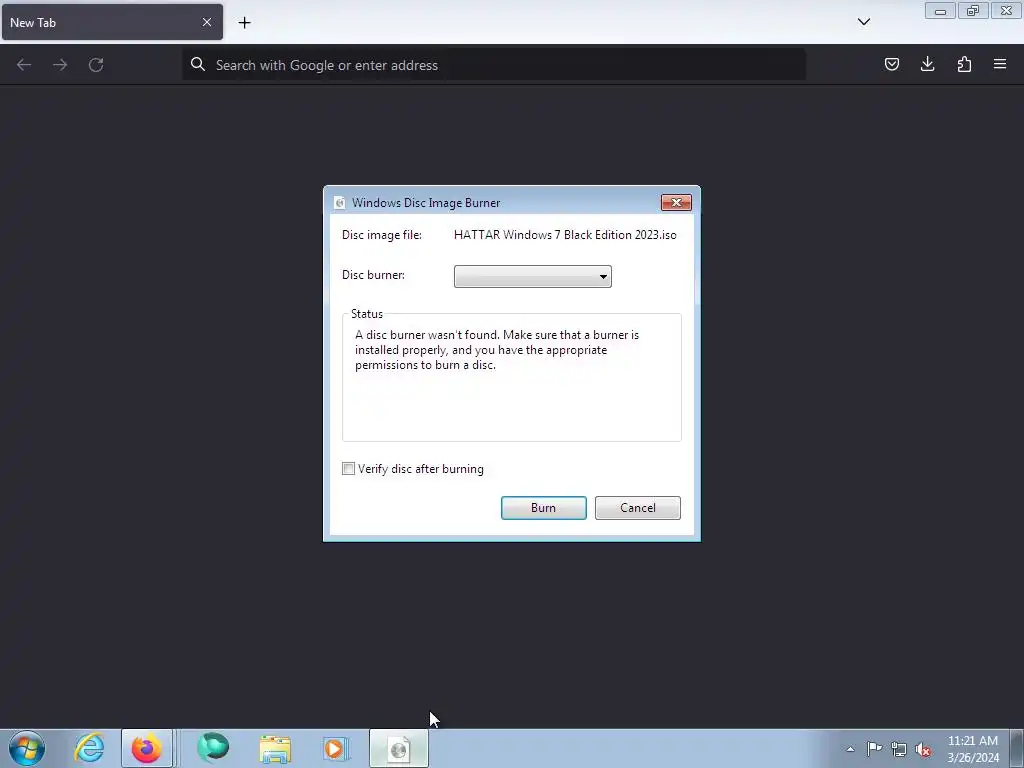Click the disc image burner title icon
The height and width of the screenshot is (768, 1024).
click(339, 202)
